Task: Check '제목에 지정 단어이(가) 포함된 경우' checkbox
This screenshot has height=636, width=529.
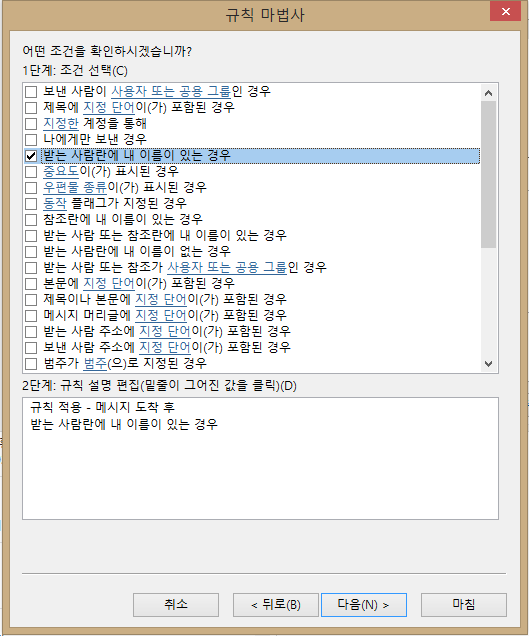Action: [31, 108]
